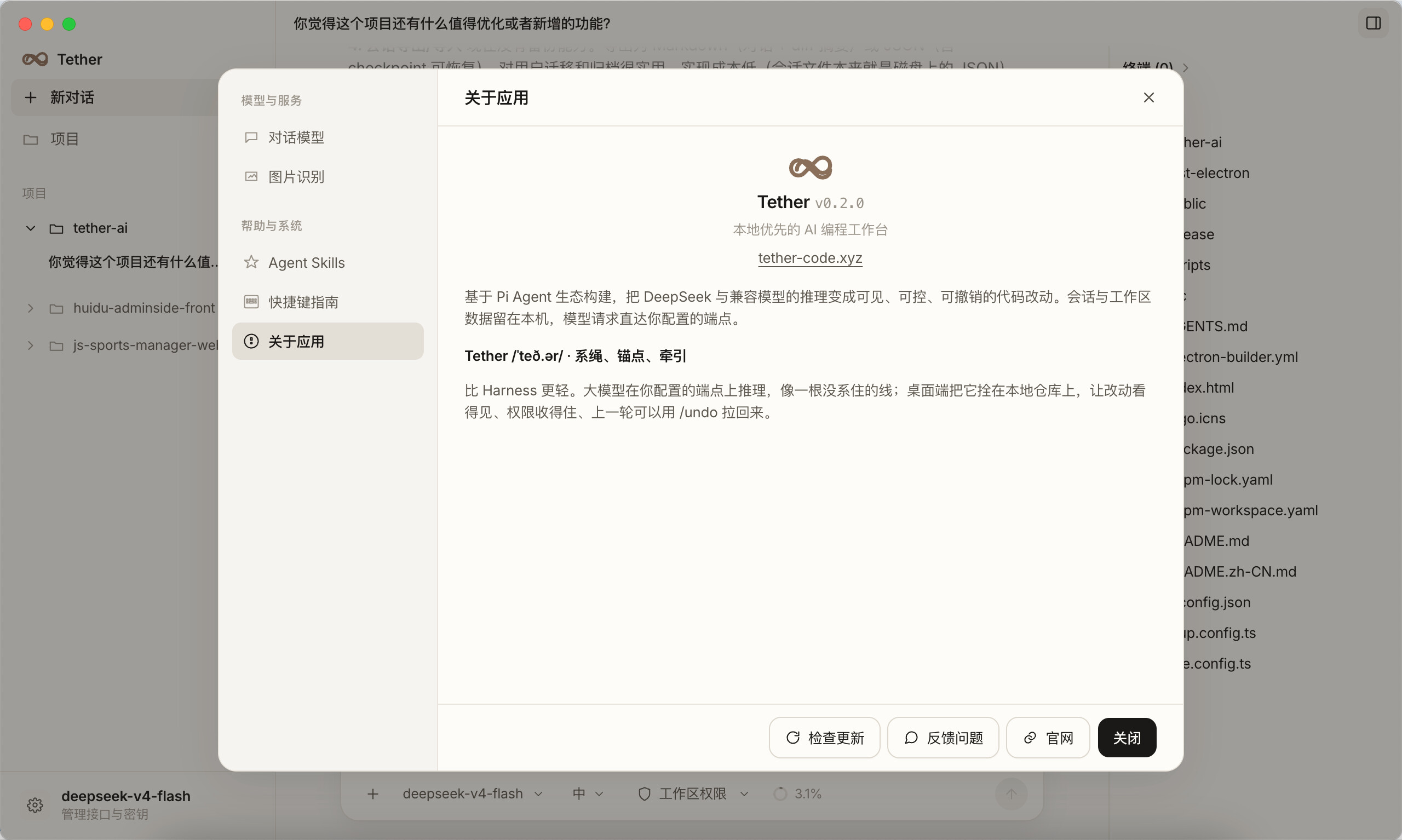1402x840 pixels.
Task: Expand the huidu-adminside-front project
Action: click(31, 308)
